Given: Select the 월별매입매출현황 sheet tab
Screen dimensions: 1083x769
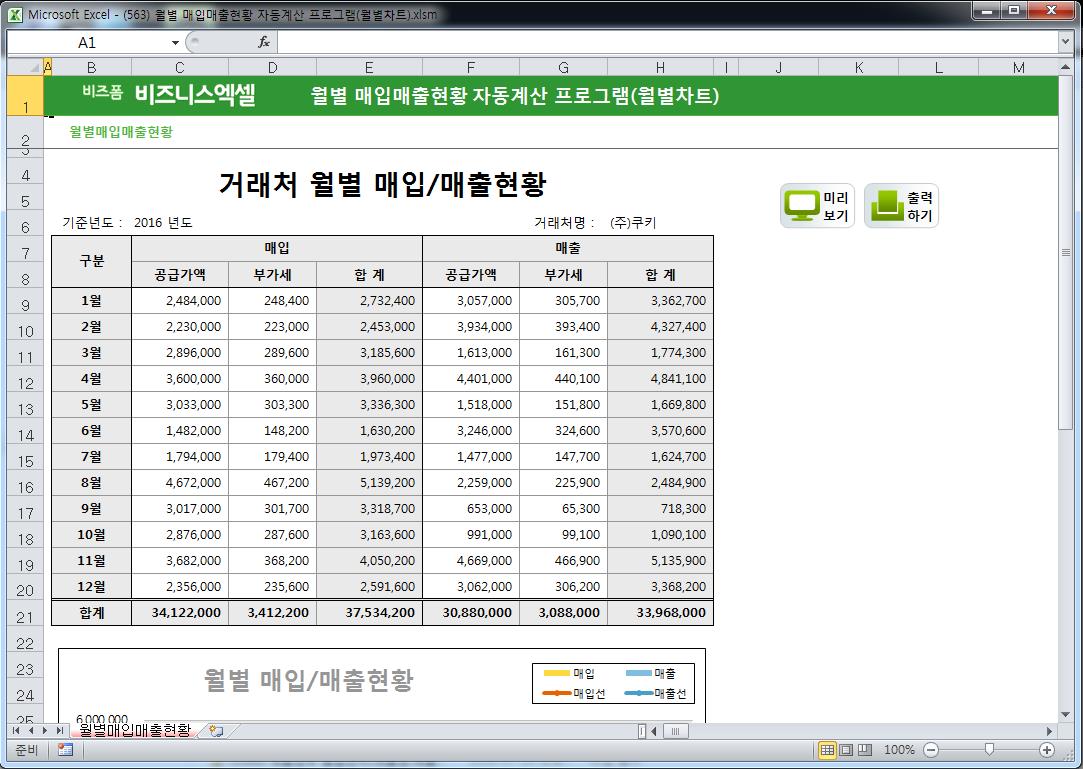Looking at the screenshot, I should (x=134, y=731).
